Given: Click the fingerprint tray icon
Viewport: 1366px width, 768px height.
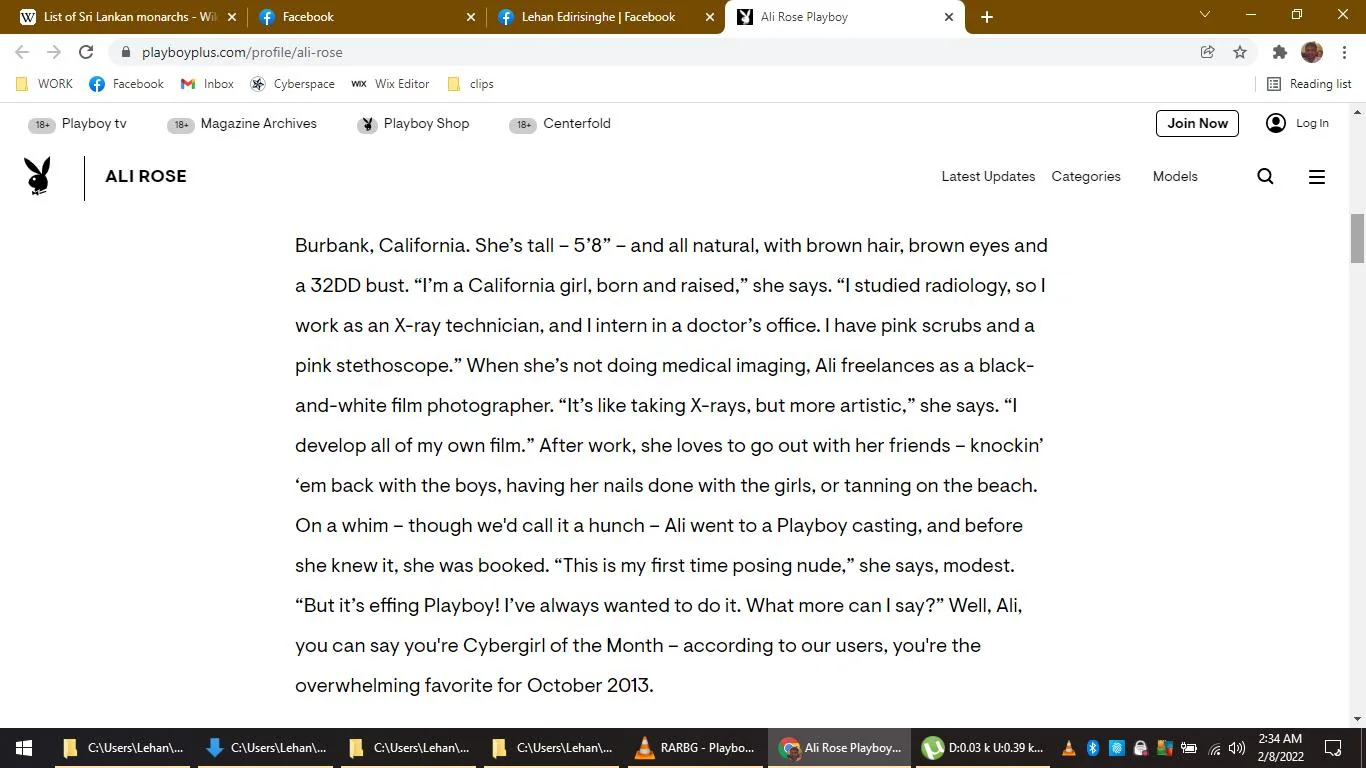Looking at the screenshot, I should click(1117, 748).
